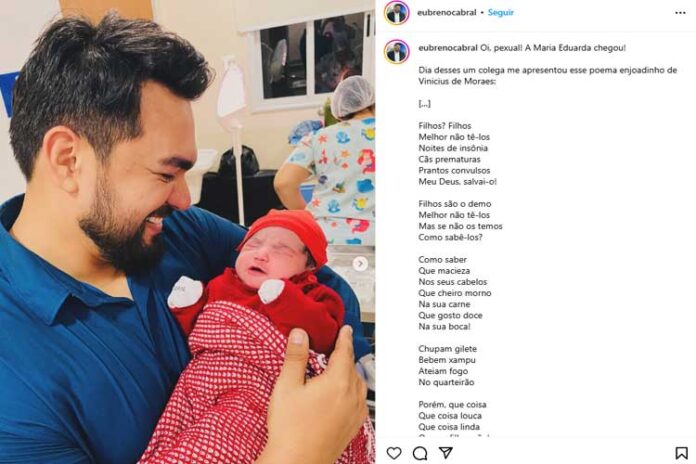Advance to the next photo with the carousel arrow
Viewport: 696px width, 464px height.
coord(360,264)
